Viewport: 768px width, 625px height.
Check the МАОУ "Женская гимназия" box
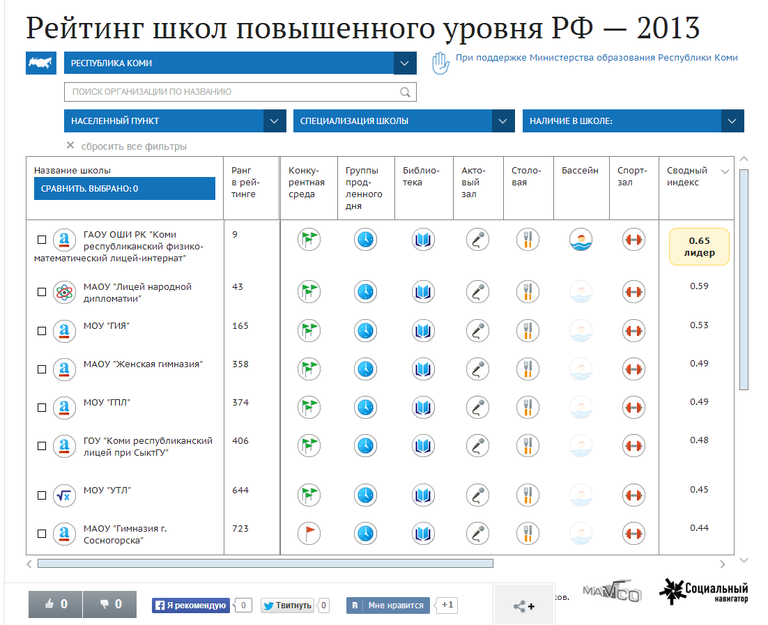point(42,369)
